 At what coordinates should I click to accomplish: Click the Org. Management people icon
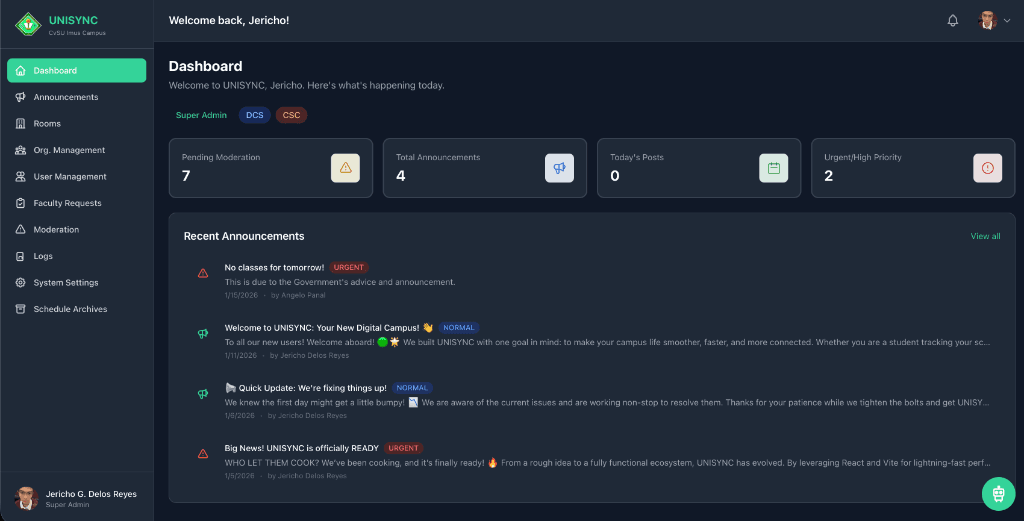[20, 150]
